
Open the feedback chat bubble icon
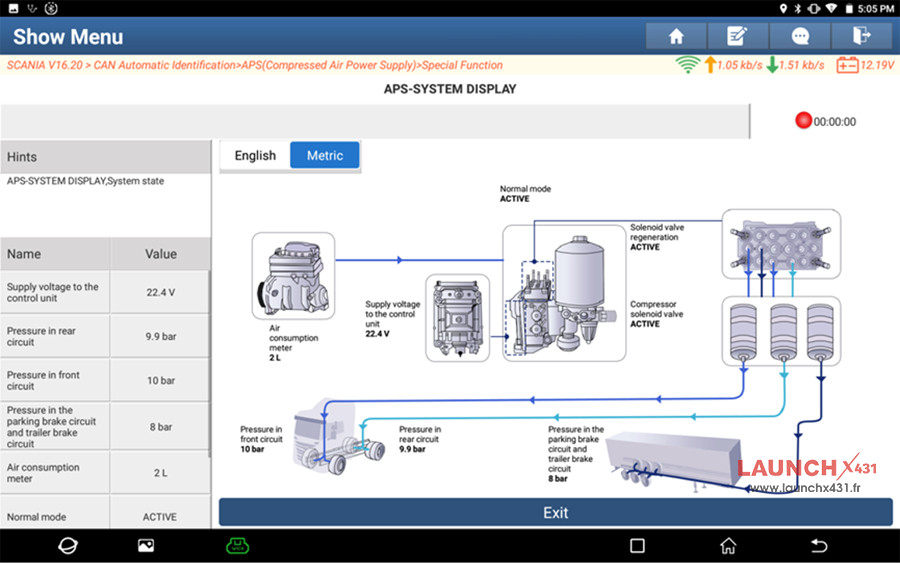pos(800,36)
